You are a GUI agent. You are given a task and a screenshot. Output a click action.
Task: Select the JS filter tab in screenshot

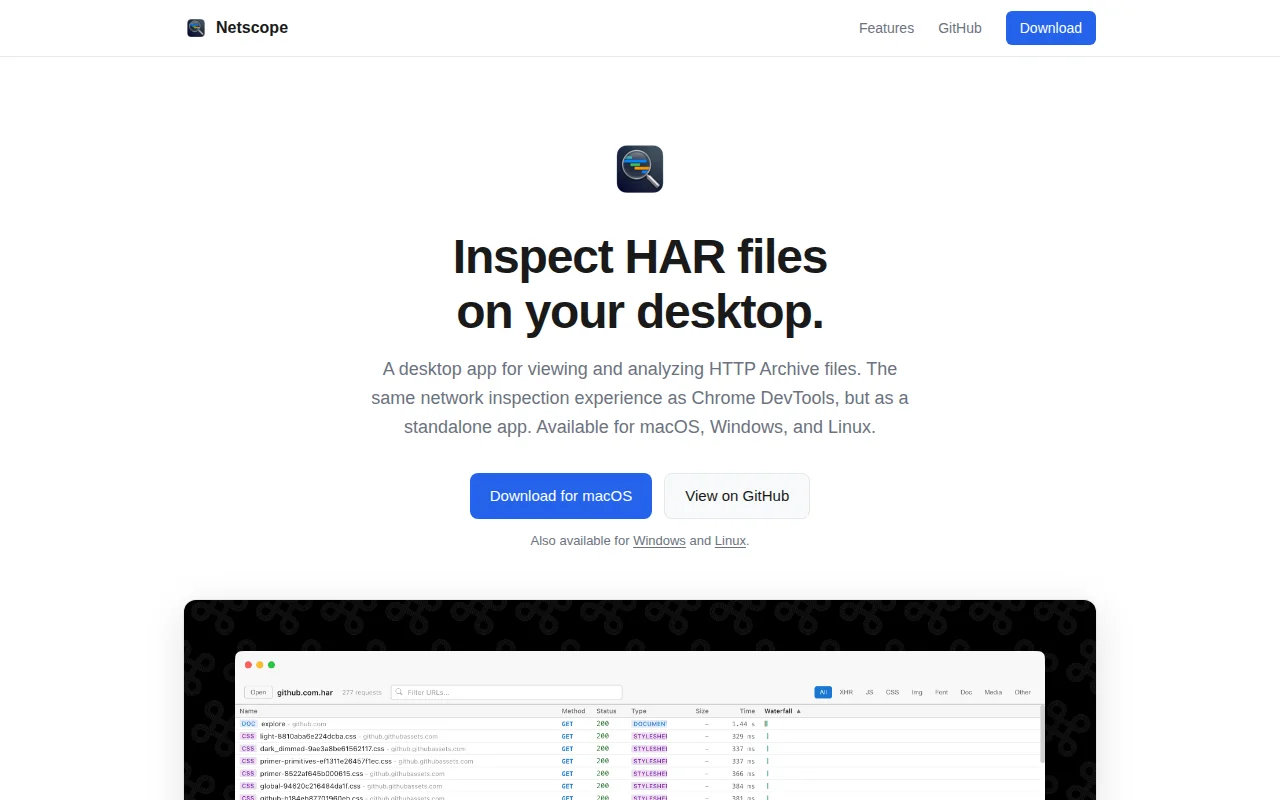869,692
